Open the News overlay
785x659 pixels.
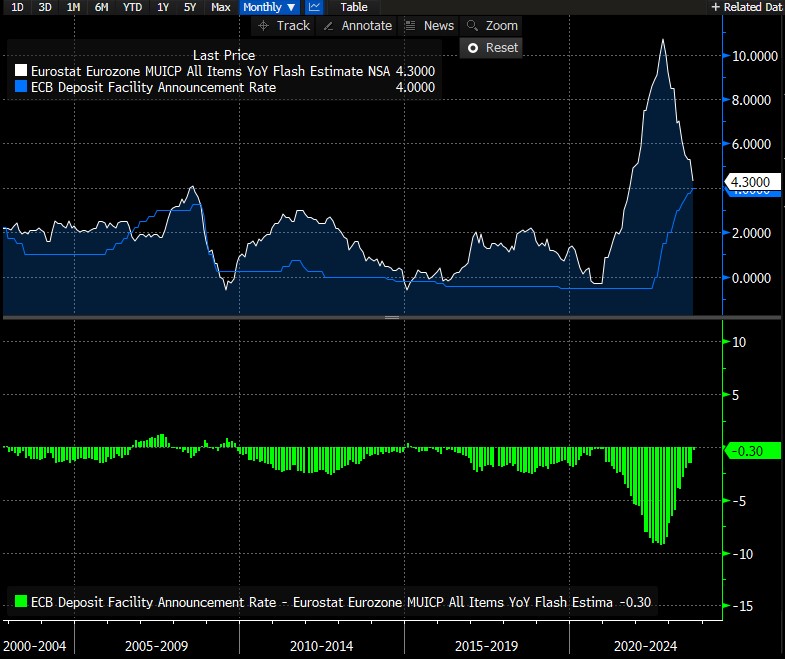coord(430,26)
